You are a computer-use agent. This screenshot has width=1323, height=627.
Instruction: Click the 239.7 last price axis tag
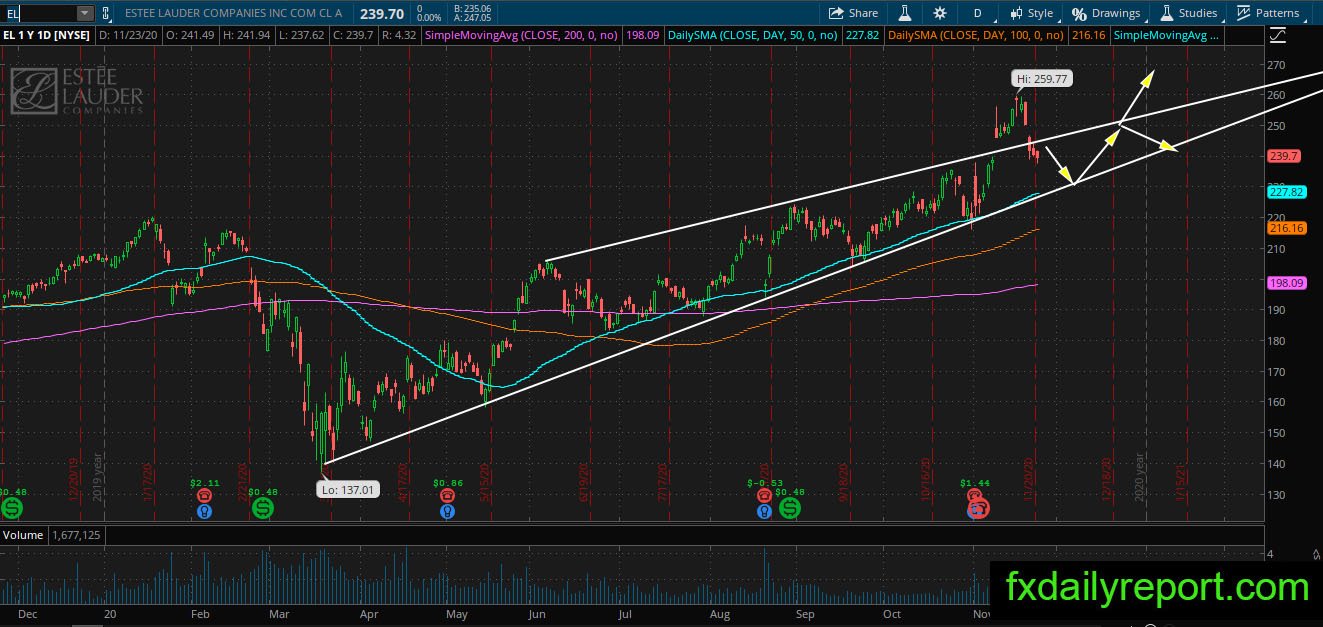(1282, 156)
